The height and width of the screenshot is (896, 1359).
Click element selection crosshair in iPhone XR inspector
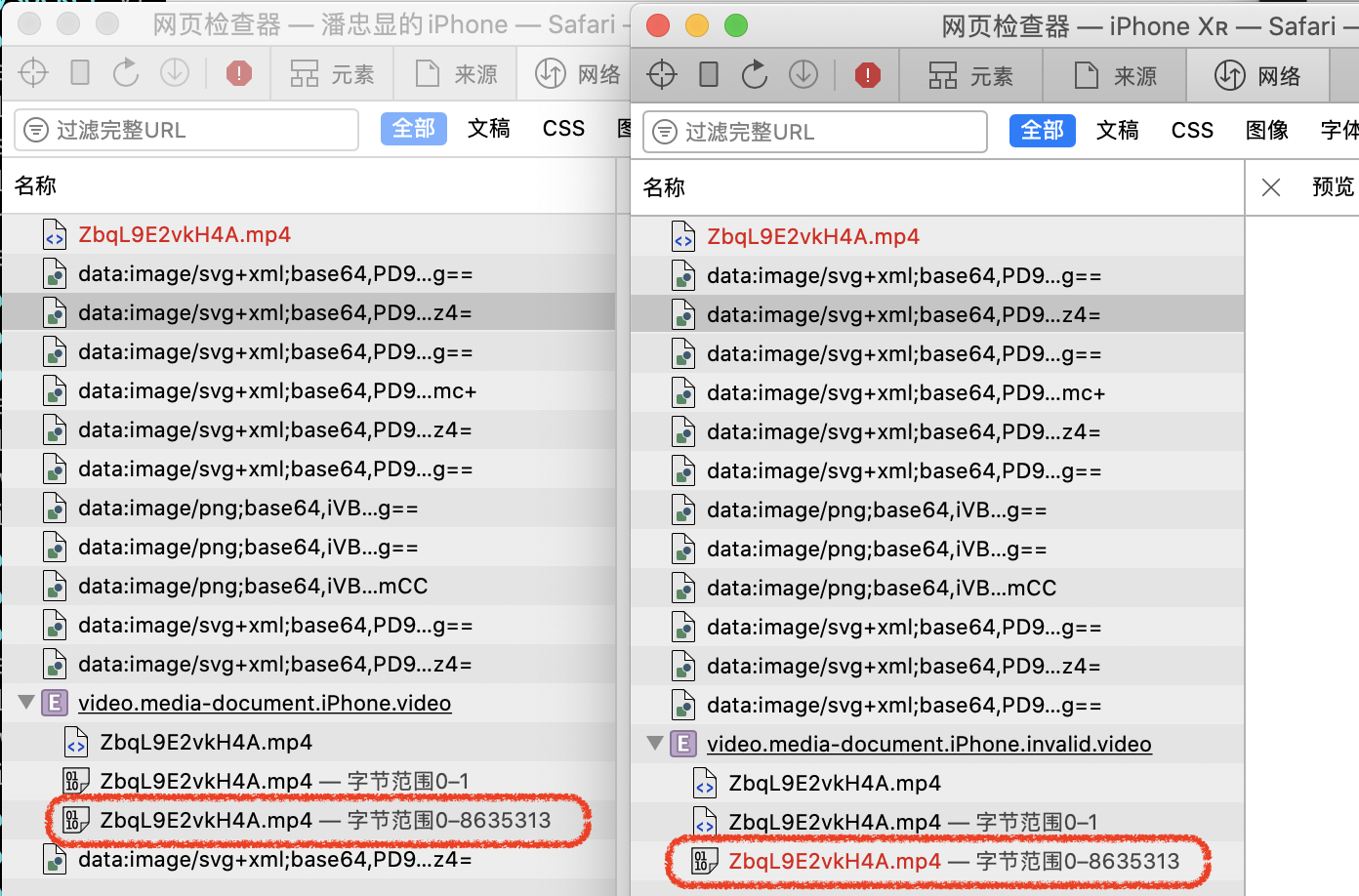coord(662,74)
